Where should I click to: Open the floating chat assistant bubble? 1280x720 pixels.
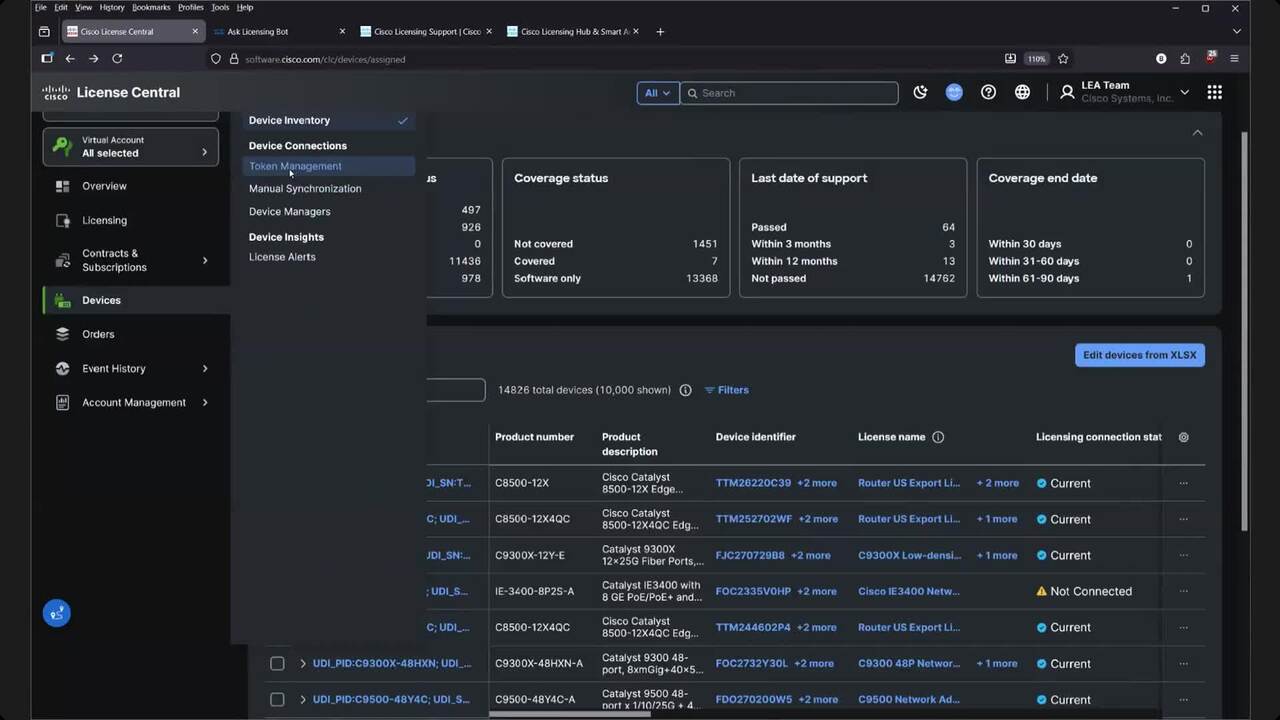coord(57,613)
